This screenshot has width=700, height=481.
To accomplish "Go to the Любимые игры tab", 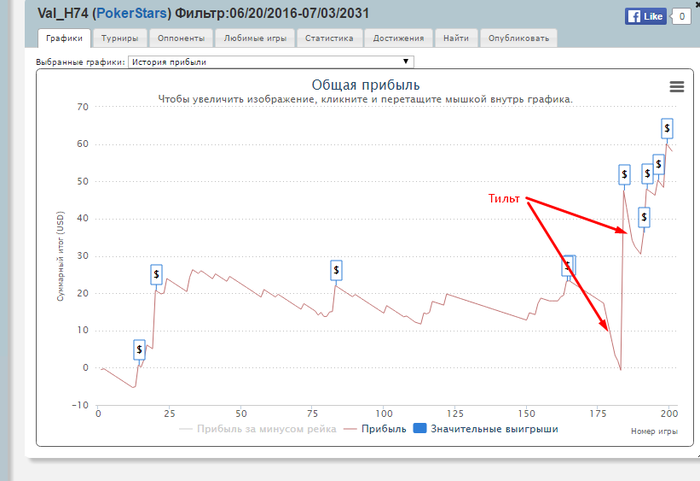I will (255, 38).
